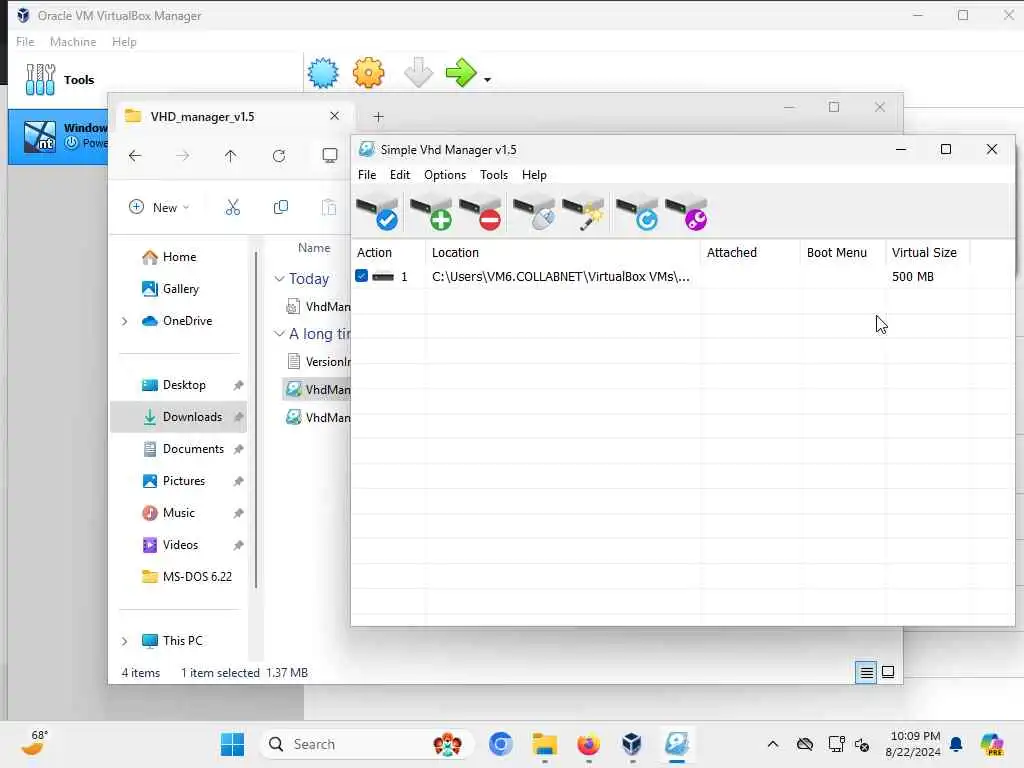Open File menu in VirtualBox Manager

25,42
